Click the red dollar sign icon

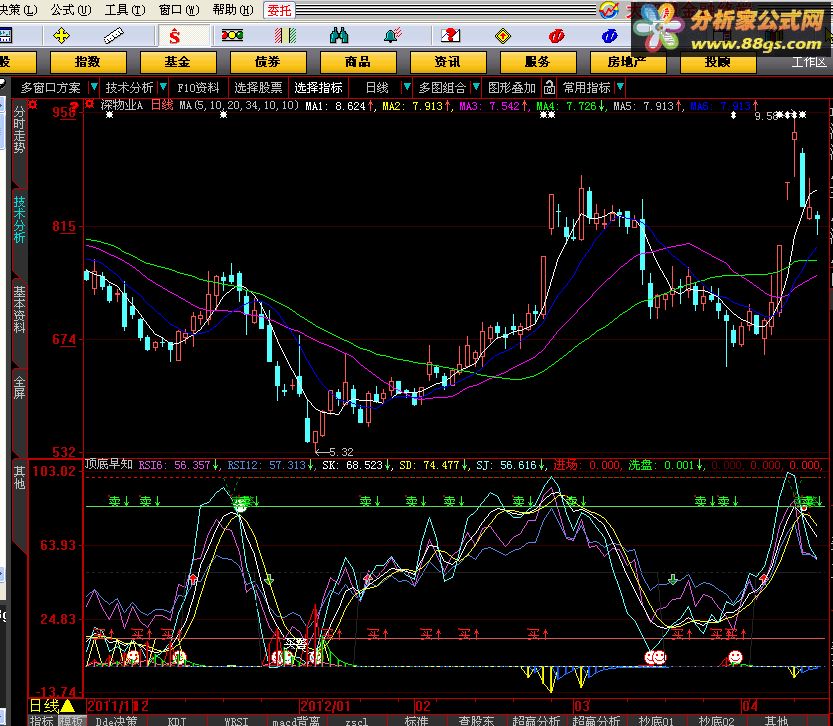(174, 36)
